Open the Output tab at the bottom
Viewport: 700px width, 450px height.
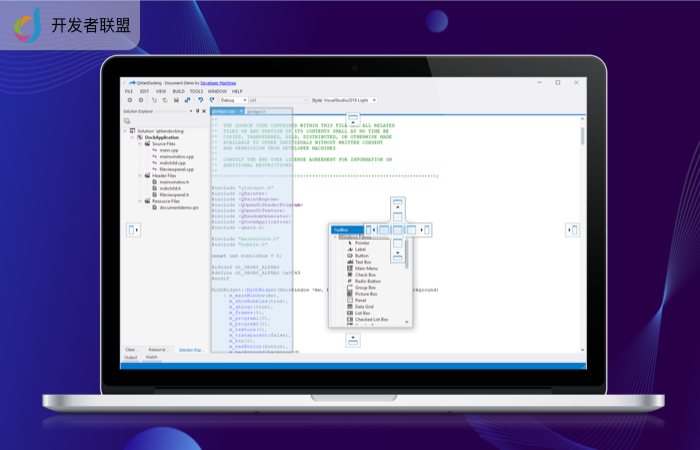pyautogui.click(x=130, y=357)
